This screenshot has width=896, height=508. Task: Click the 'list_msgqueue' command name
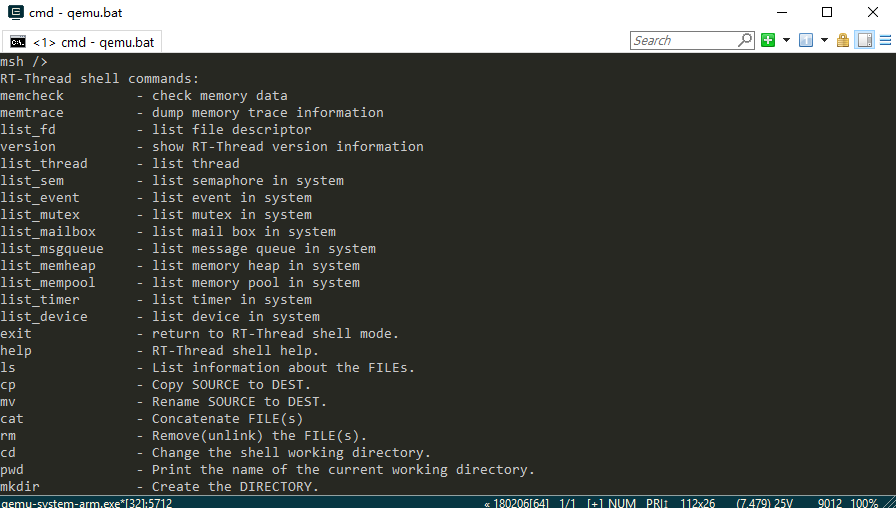coord(52,249)
